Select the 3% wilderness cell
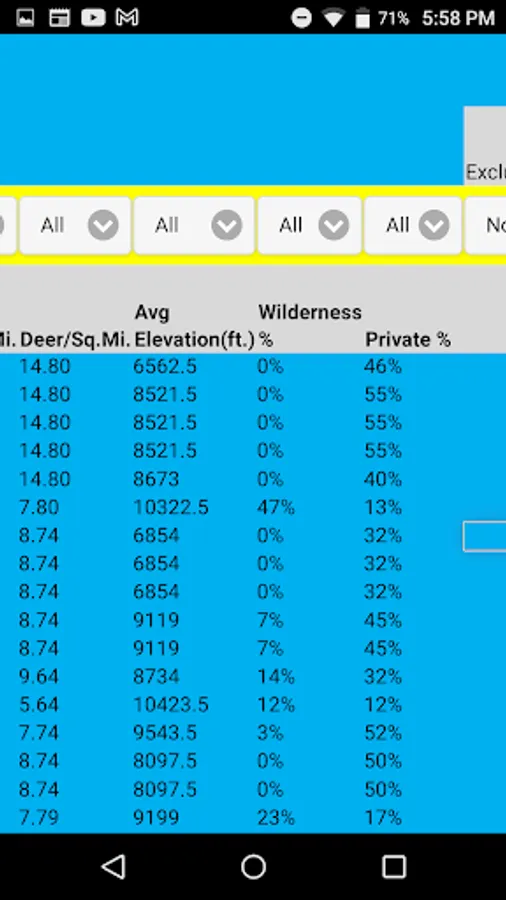This screenshot has width=506, height=900. point(270,732)
